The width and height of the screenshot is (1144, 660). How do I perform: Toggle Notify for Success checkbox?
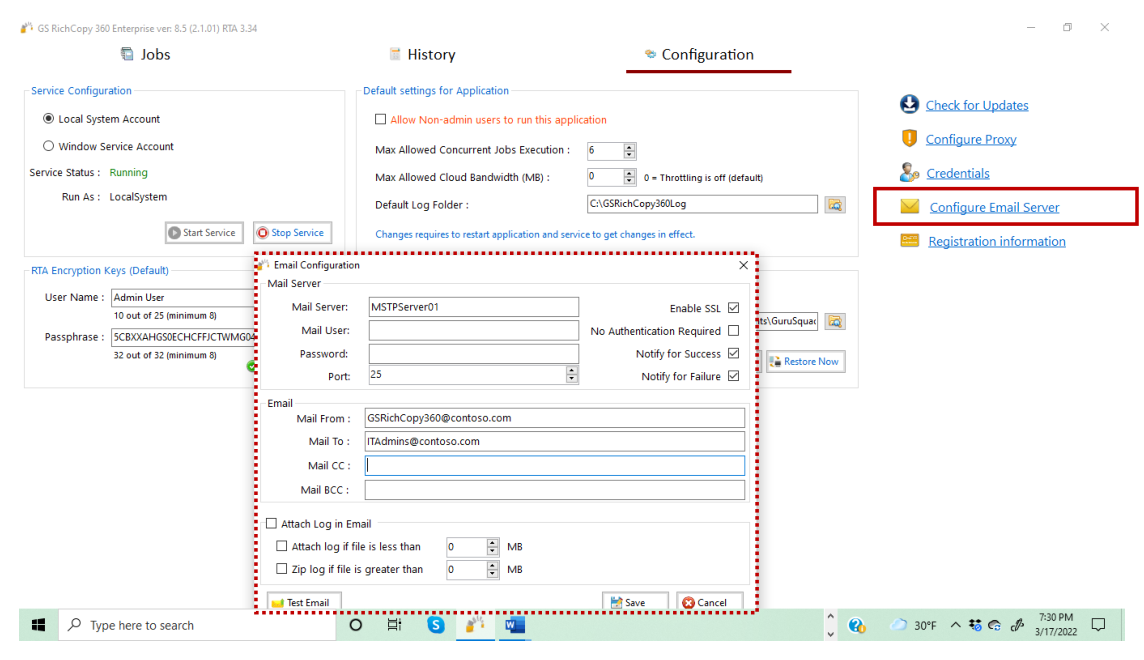pos(733,353)
